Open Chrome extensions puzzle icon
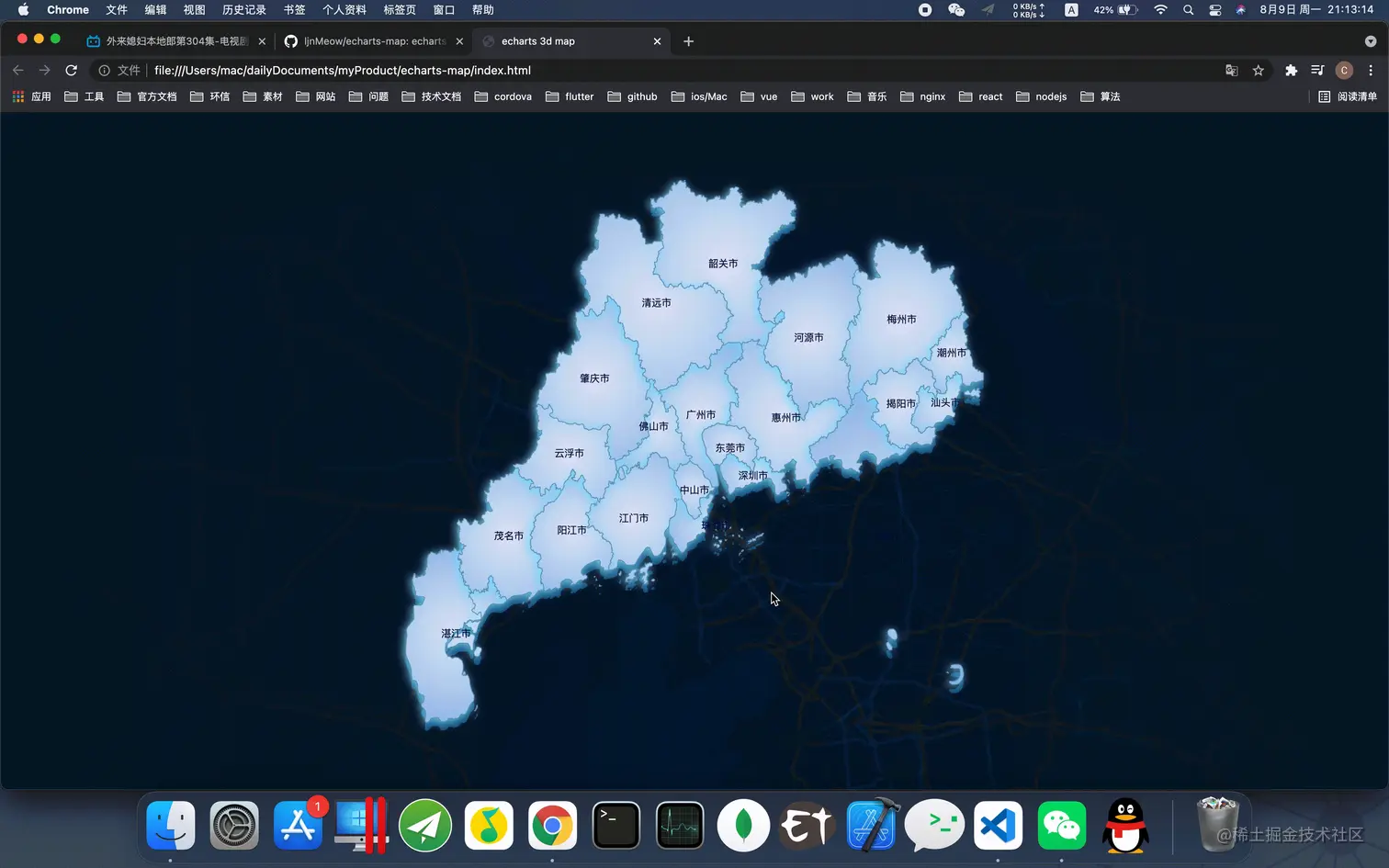The image size is (1389, 868). pyautogui.click(x=1291, y=70)
